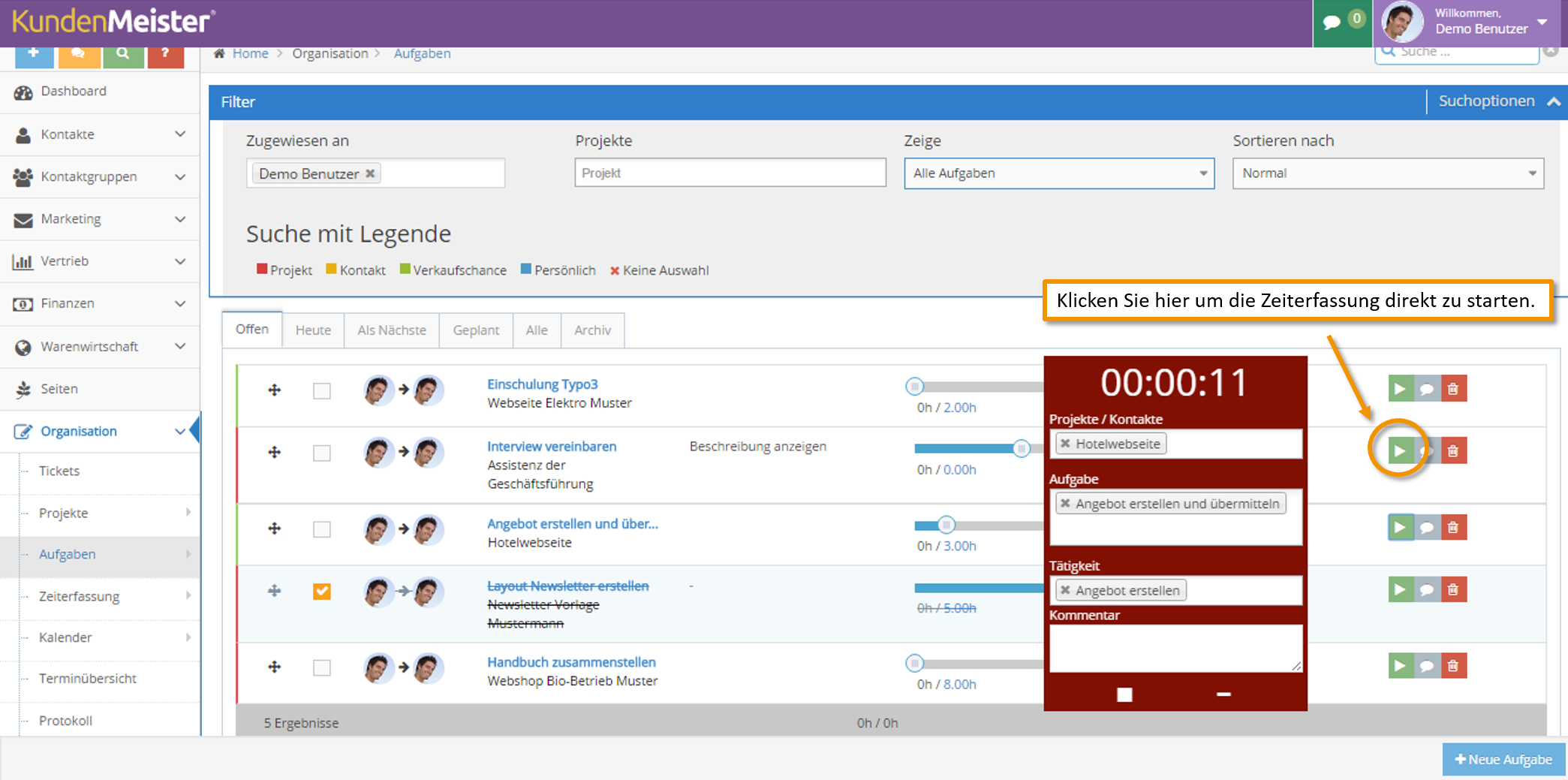Viewport: 1568px width, 780px height.
Task: Switch to the Archiv tab
Action: click(592, 330)
